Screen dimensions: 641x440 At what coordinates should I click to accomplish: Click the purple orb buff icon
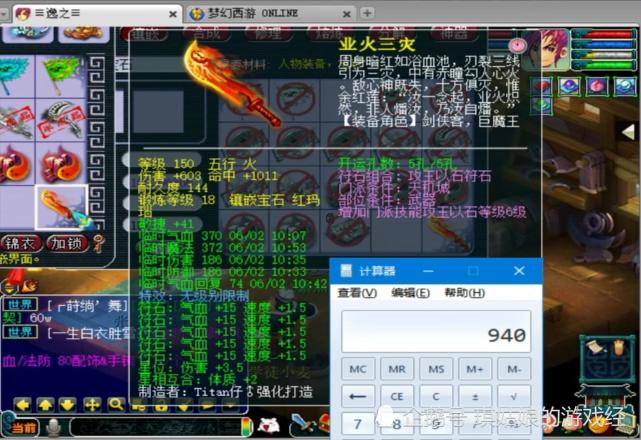[x=569, y=86]
